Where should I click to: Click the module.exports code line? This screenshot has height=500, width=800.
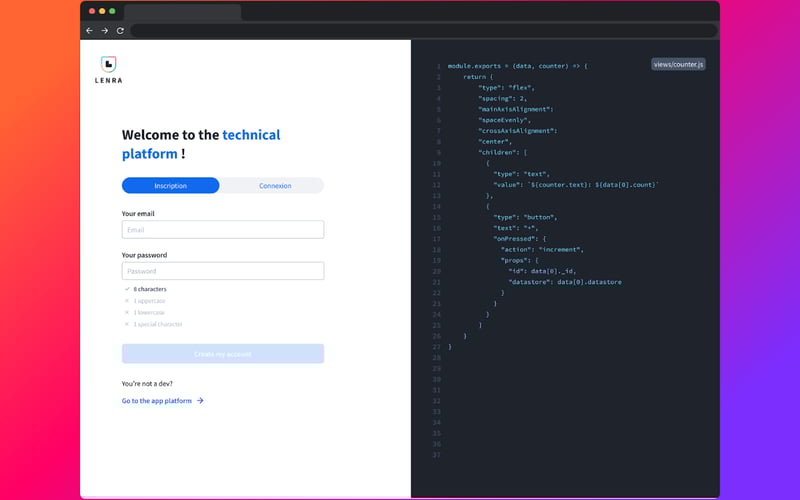[x=517, y=66]
